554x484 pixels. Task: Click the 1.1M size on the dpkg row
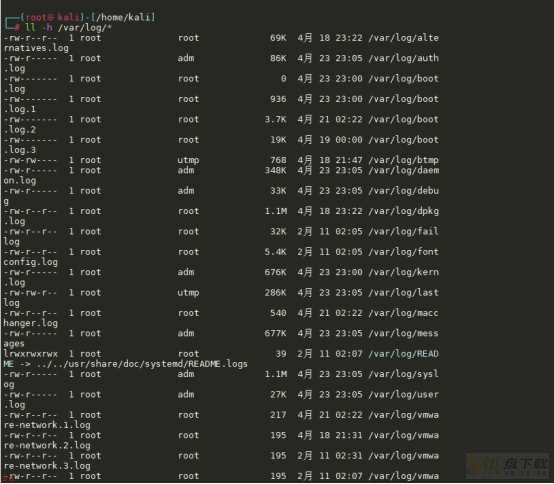click(276, 211)
